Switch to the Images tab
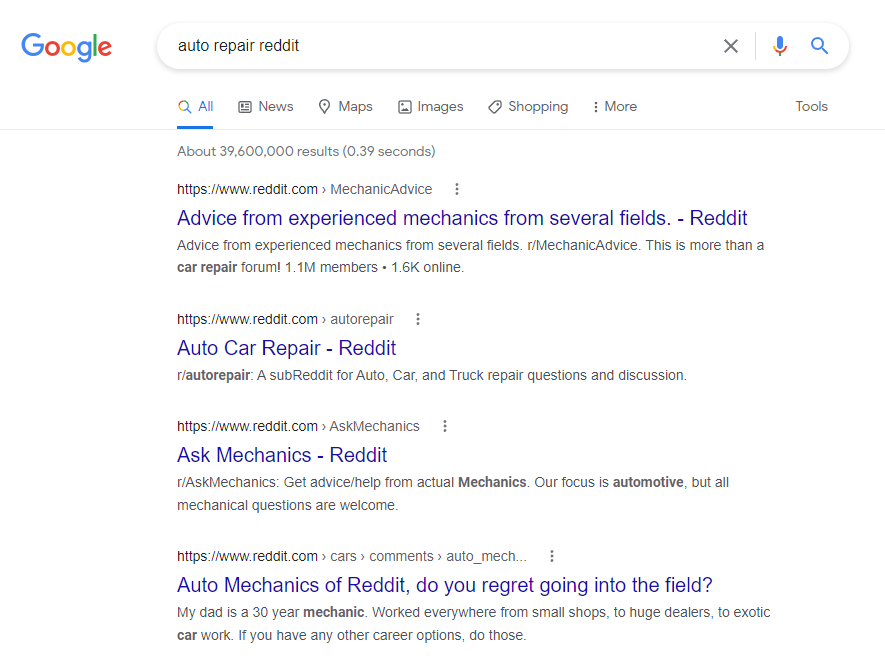This screenshot has height=666, width=885. pyautogui.click(x=431, y=107)
